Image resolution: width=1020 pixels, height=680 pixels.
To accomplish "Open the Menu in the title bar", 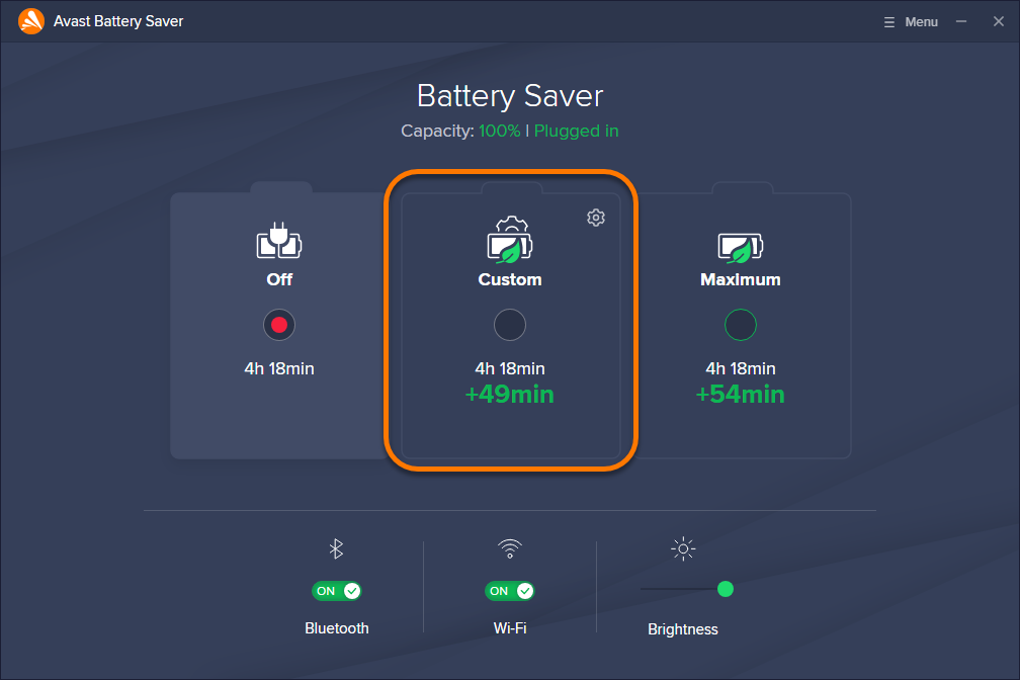I will coord(910,20).
